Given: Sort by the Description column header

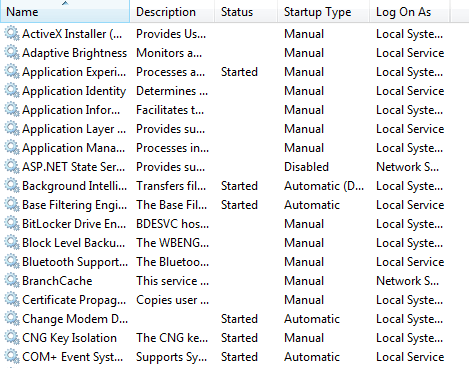Looking at the screenshot, I should coord(172,12).
